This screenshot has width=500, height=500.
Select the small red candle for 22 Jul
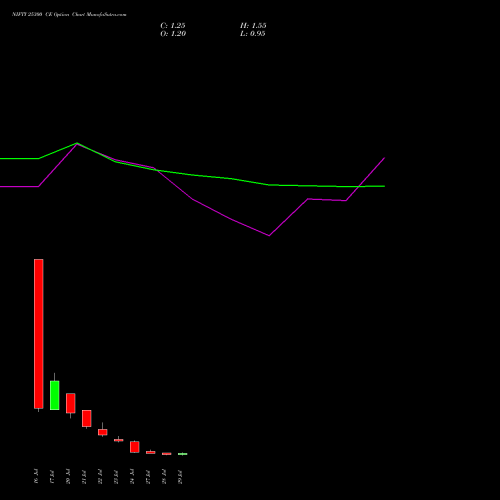point(103,432)
